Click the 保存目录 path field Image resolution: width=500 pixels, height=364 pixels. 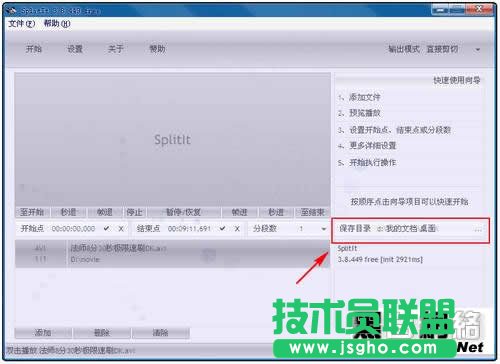(x=407, y=229)
